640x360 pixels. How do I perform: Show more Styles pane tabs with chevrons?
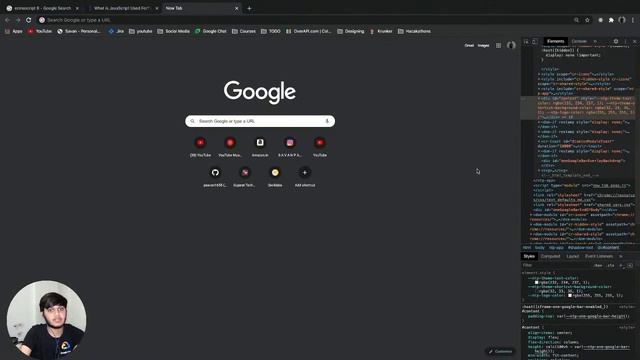click(x=621, y=256)
